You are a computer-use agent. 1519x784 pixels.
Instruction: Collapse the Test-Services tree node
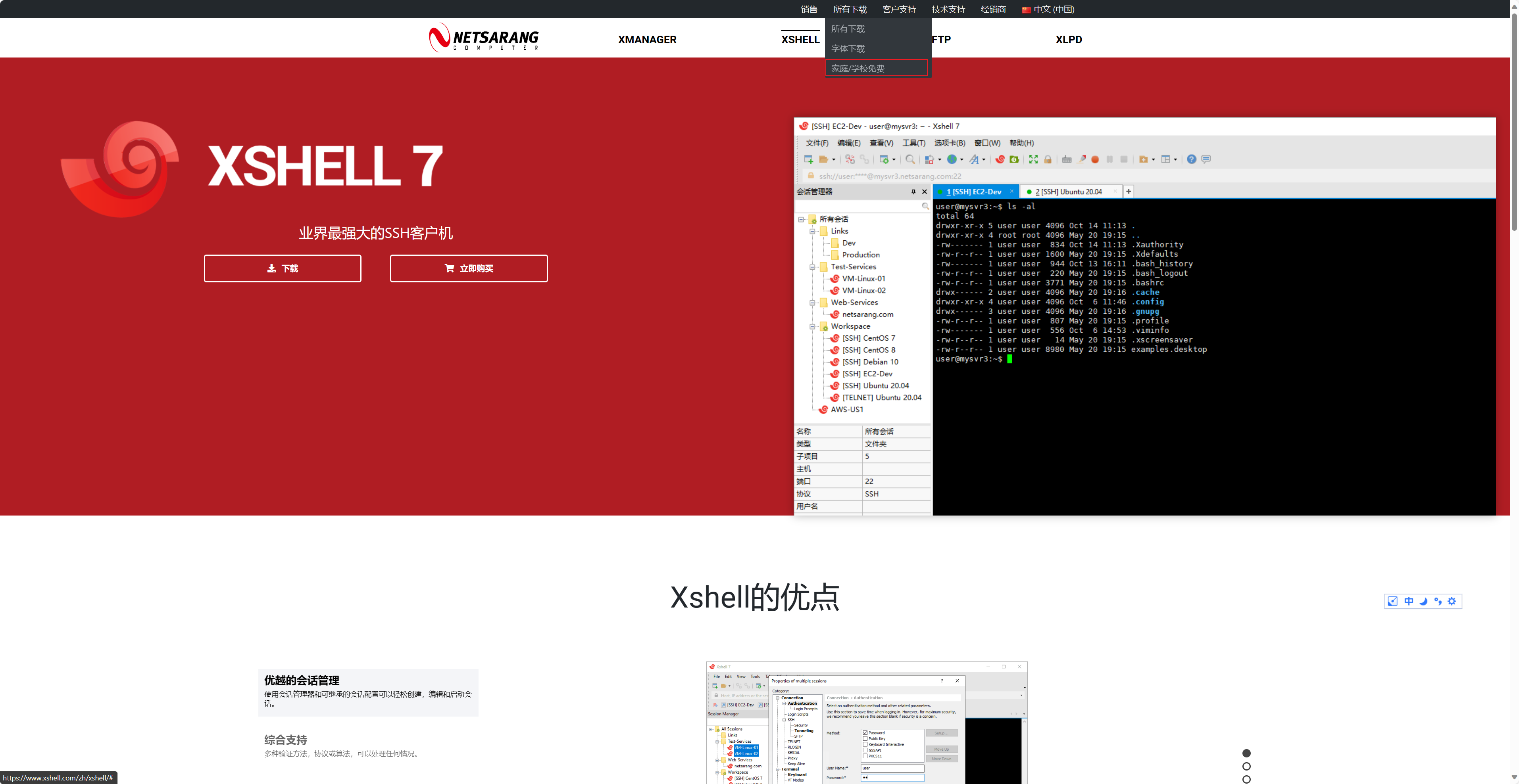tap(813, 267)
